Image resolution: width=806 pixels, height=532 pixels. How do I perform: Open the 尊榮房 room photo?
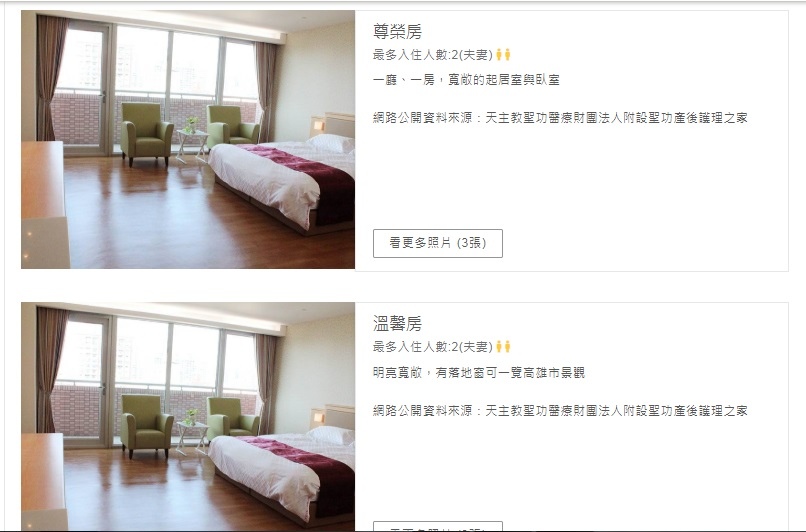click(188, 139)
